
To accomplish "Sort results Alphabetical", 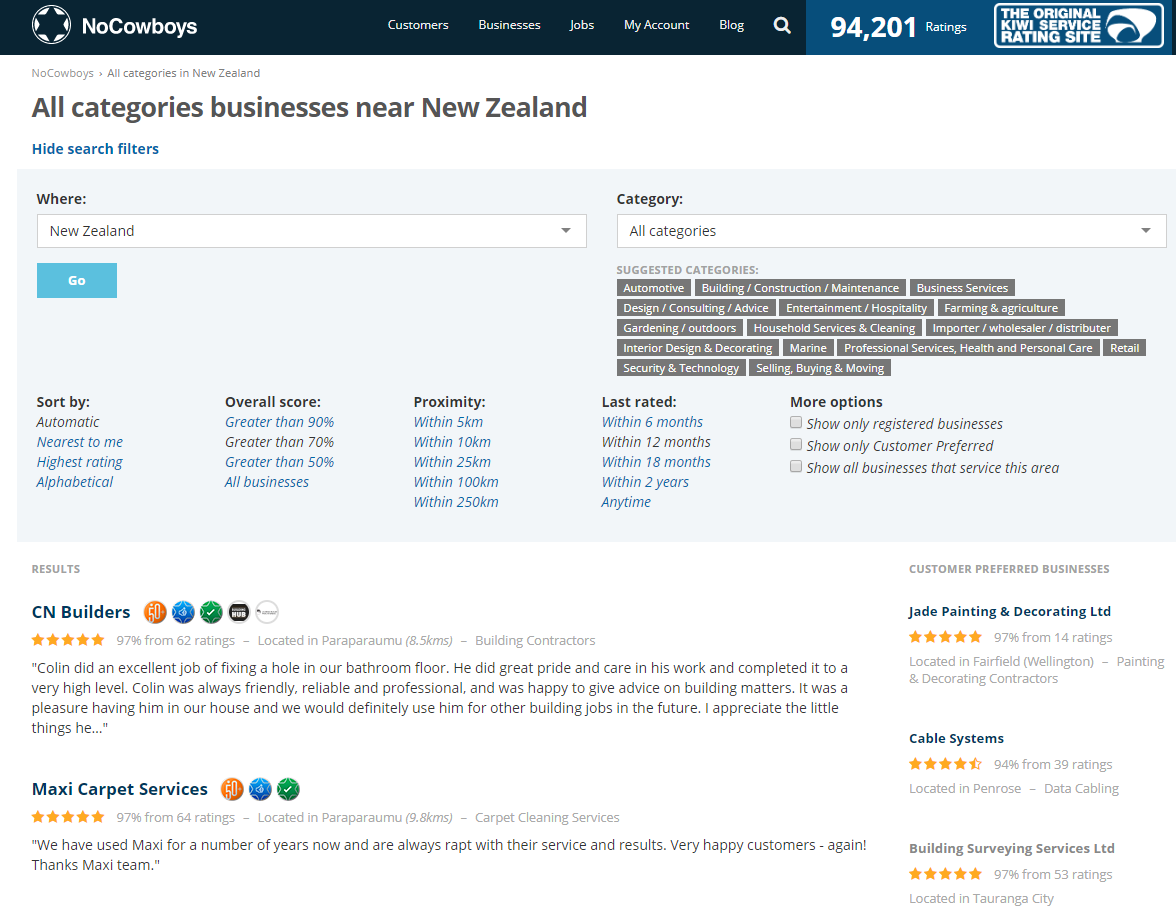I will pos(75,482).
